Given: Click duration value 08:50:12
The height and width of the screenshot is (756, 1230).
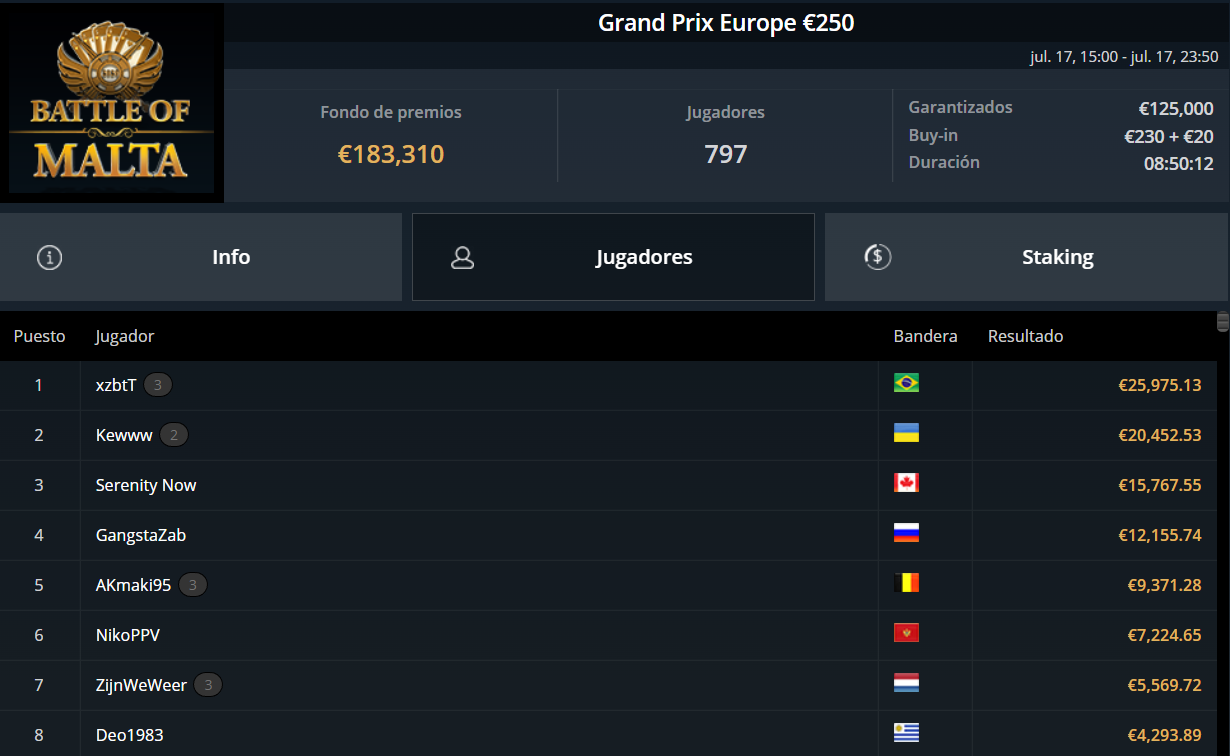Looking at the screenshot, I should point(1179,163).
